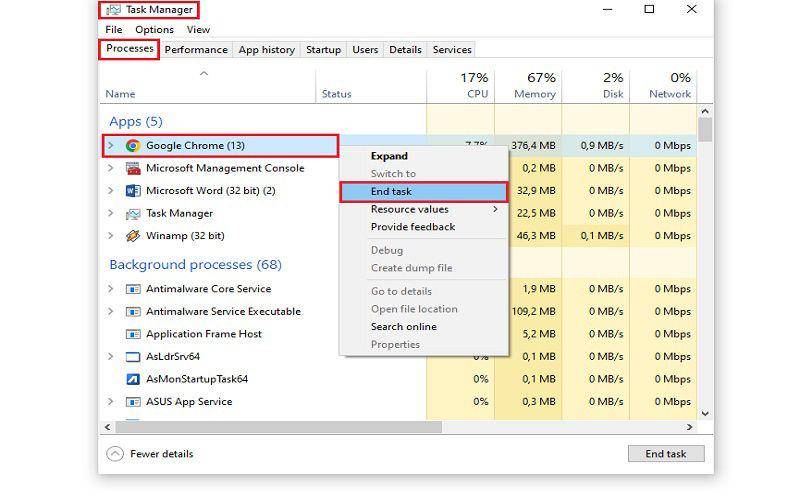Click the vertical scrollbar up arrow
The width and height of the screenshot is (800, 500).
(705, 111)
